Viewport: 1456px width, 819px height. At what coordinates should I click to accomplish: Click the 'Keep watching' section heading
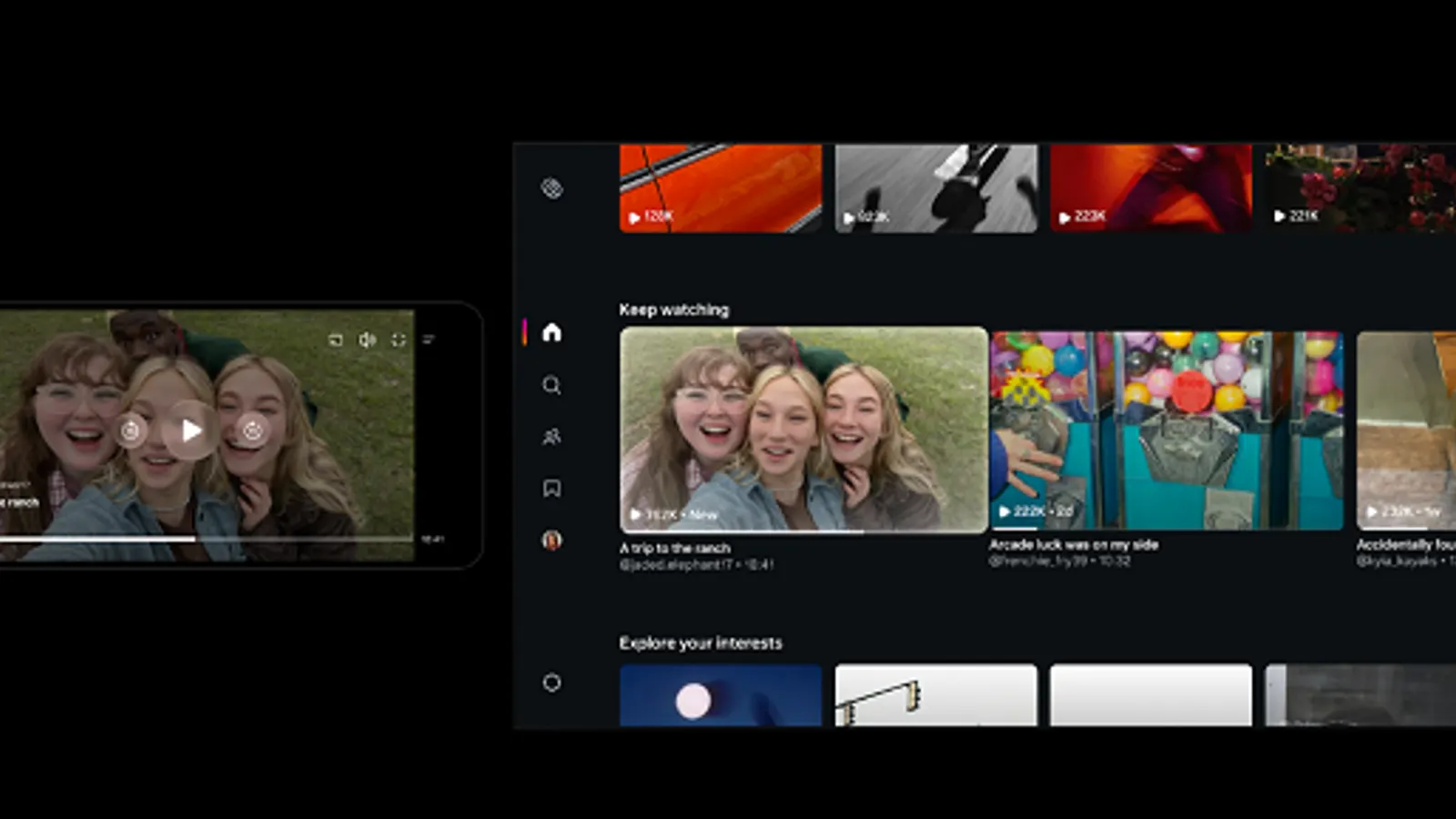coord(674,309)
